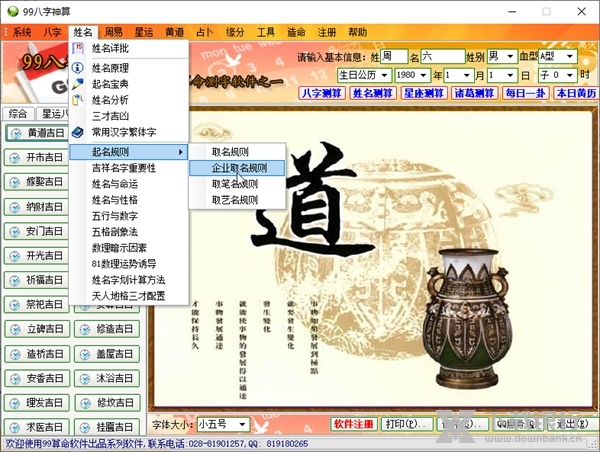Viewport: 600px width, 452px height.
Task: Choose 姓名字划计算方法 menu entry
Action: coord(129,280)
